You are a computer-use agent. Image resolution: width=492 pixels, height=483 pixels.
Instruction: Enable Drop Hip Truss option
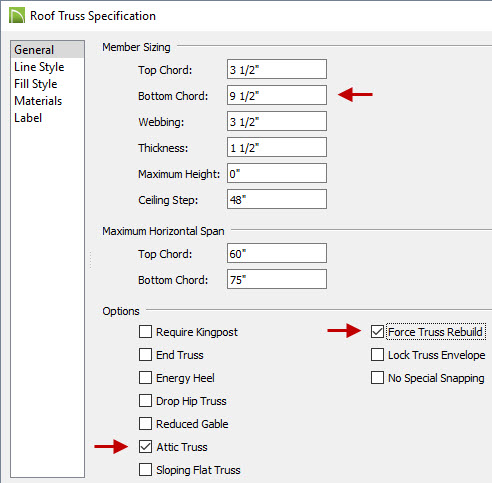(x=145, y=401)
